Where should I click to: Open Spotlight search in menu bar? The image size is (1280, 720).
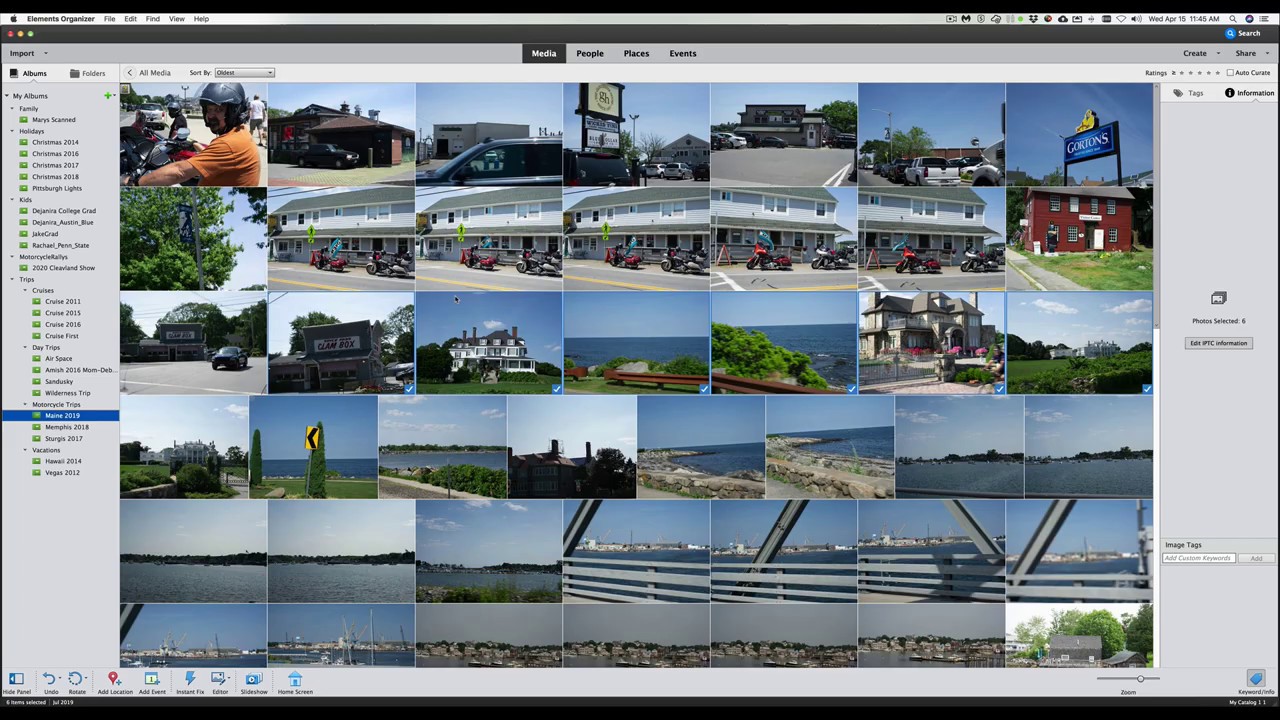tap(1234, 19)
